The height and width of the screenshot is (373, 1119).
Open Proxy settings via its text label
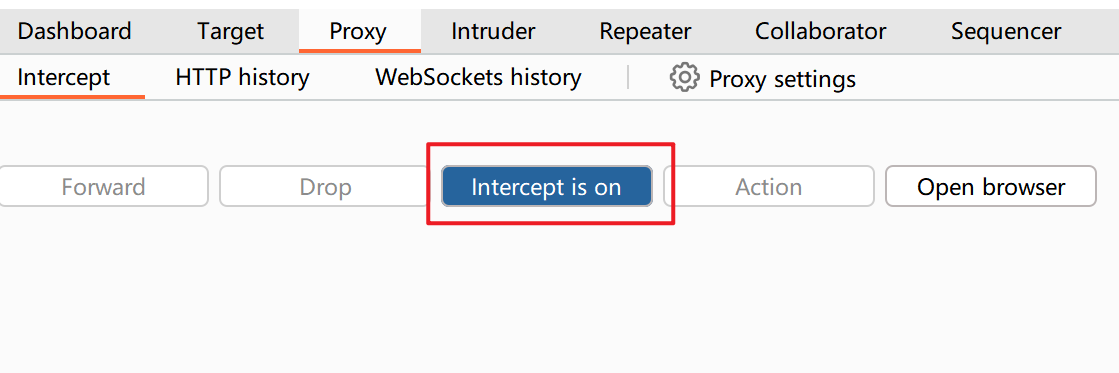coord(782,79)
